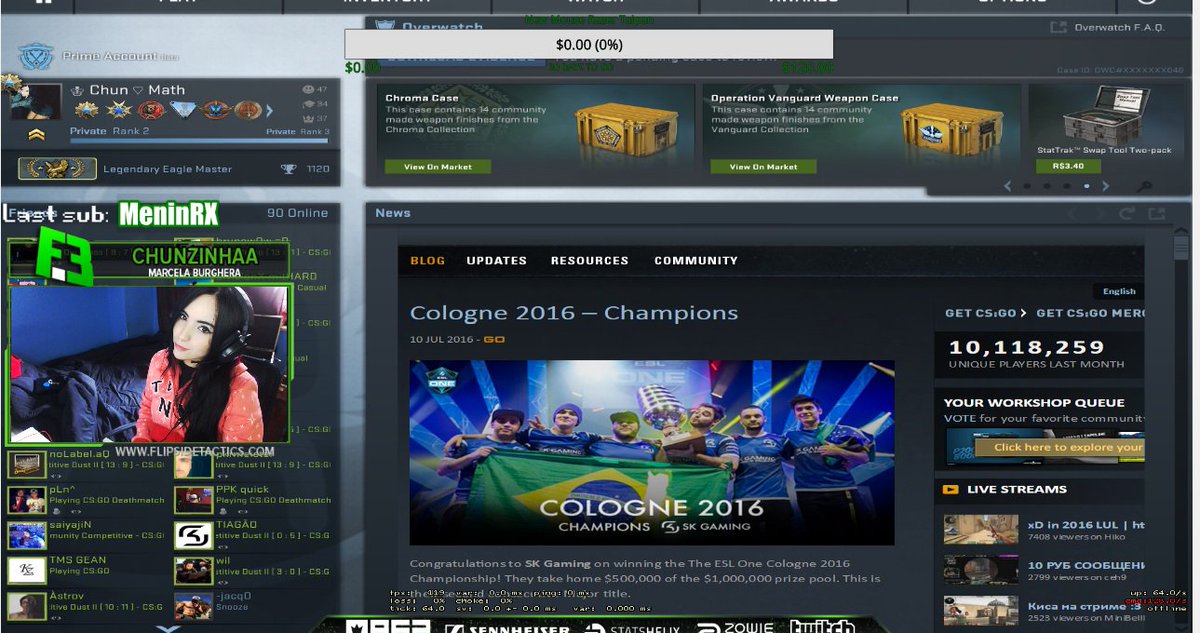Select friend Àstrov
The width and height of the screenshot is (1200, 633).
pyautogui.click(x=85, y=606)
